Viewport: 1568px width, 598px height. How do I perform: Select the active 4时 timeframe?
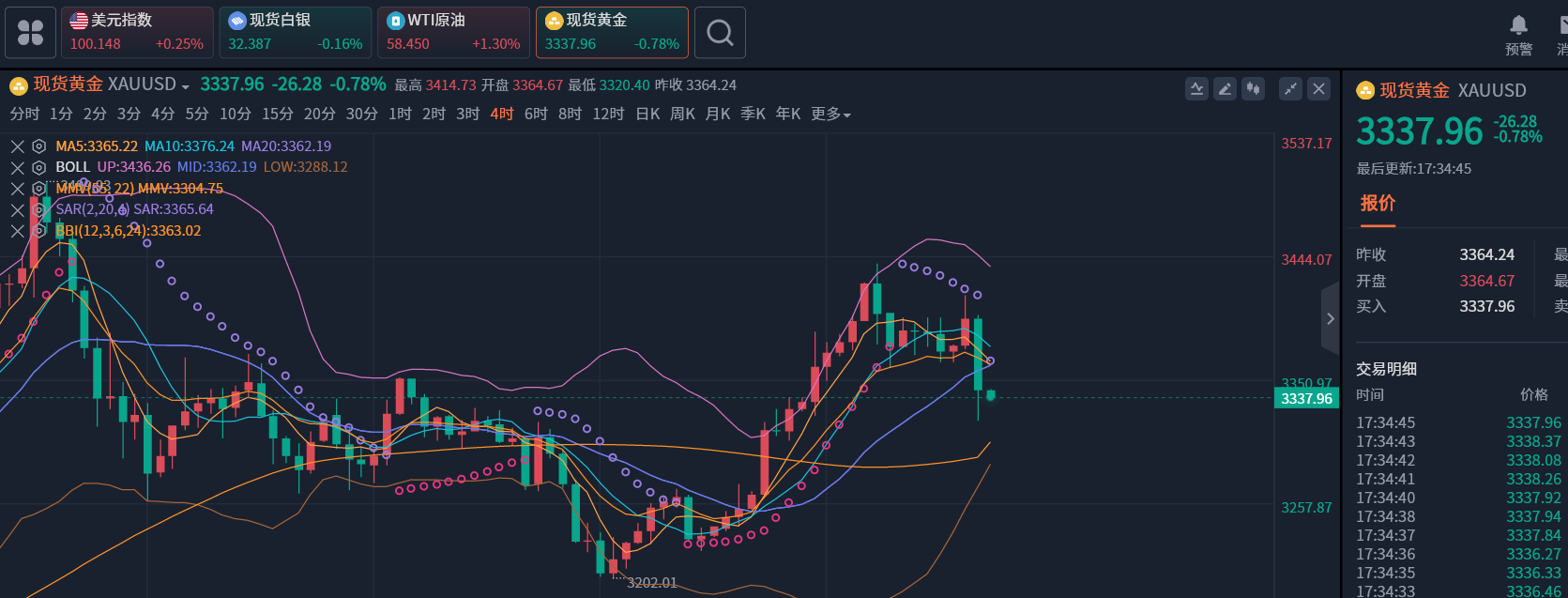pyautogui.click(x=502, y=114)
